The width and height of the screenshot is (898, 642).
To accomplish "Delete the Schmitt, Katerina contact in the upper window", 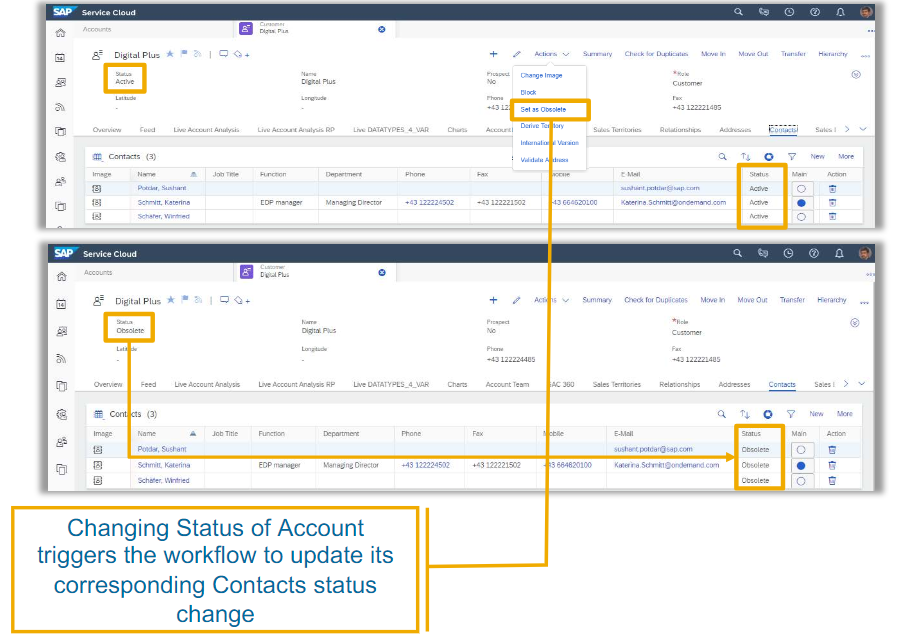I will coord(833,203).
